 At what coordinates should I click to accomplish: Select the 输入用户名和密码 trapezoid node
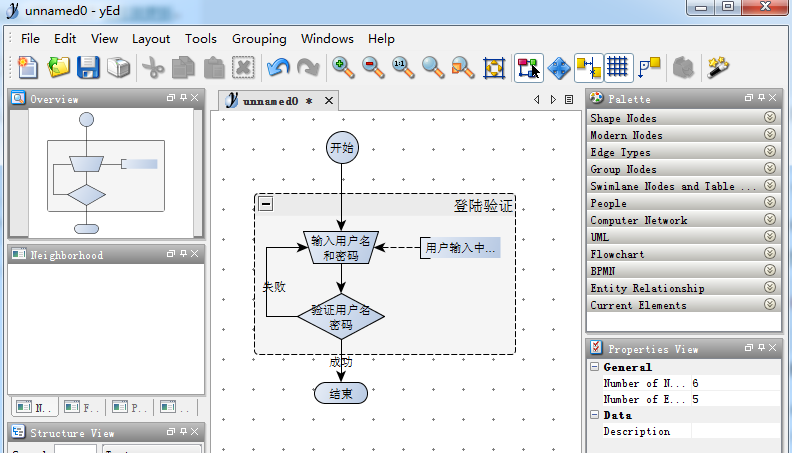[x=341, y=247]
